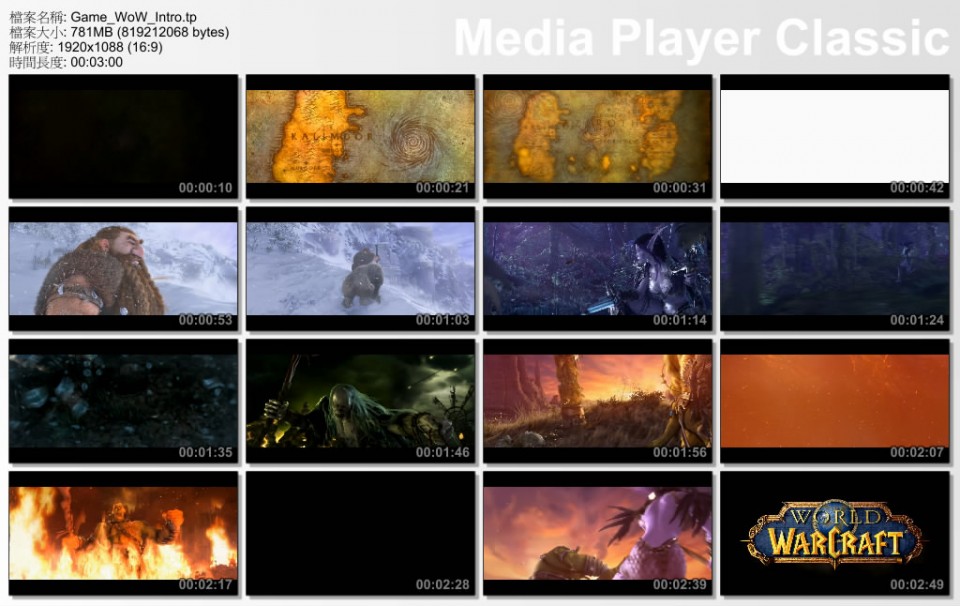Click the night elf thumbnail at 00:01:14
960x606 pixels.
point(598,269)
